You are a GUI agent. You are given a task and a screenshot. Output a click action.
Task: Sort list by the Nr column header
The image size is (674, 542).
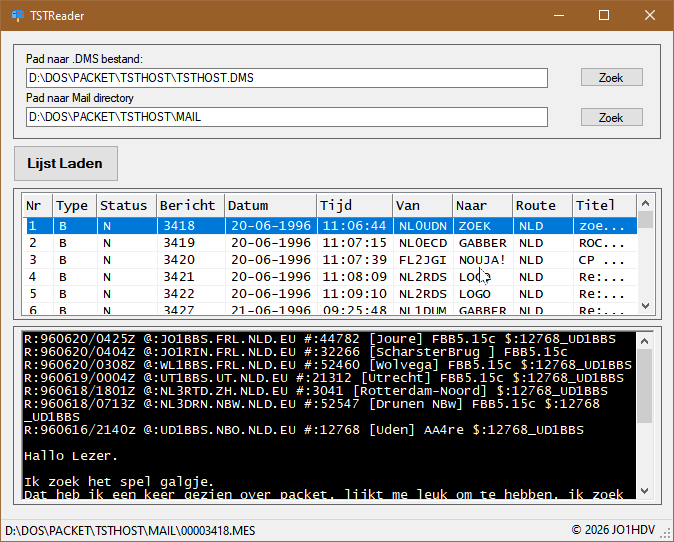pos(37,205)
